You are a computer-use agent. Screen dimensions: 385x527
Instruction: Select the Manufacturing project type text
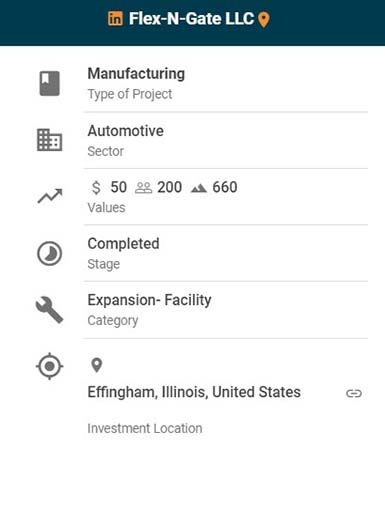[136, 74]
